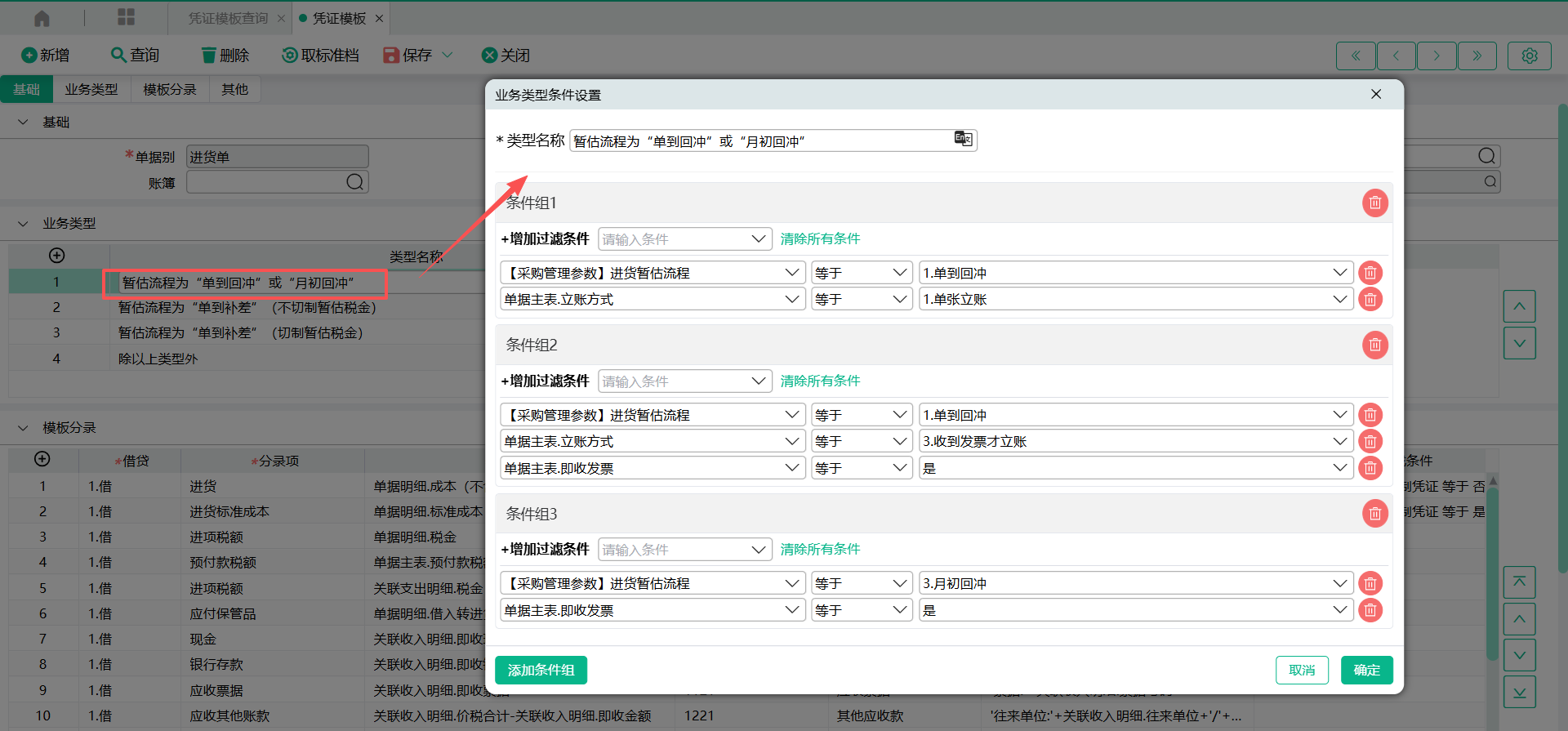Delete 条件组2 单据主表.即收发票 condition row
Screen dimensions: 1568x731
click(1370, 468)
